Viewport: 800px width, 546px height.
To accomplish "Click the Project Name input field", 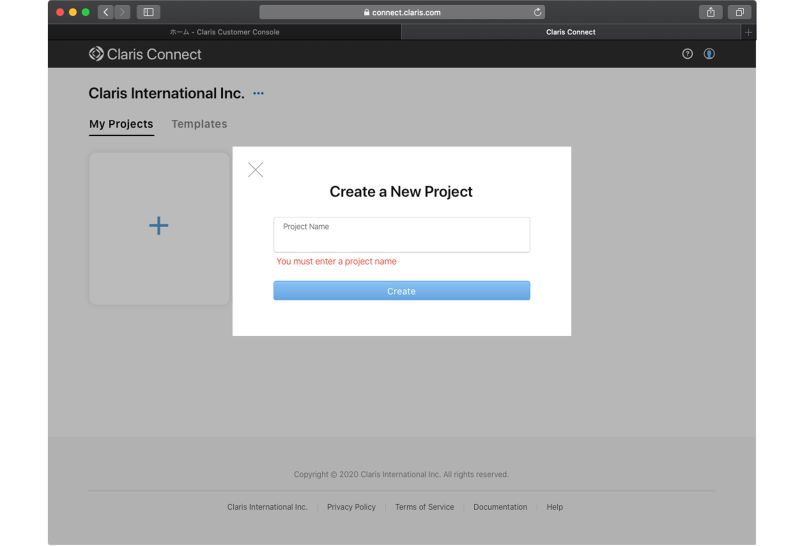I will coord(402,235).
